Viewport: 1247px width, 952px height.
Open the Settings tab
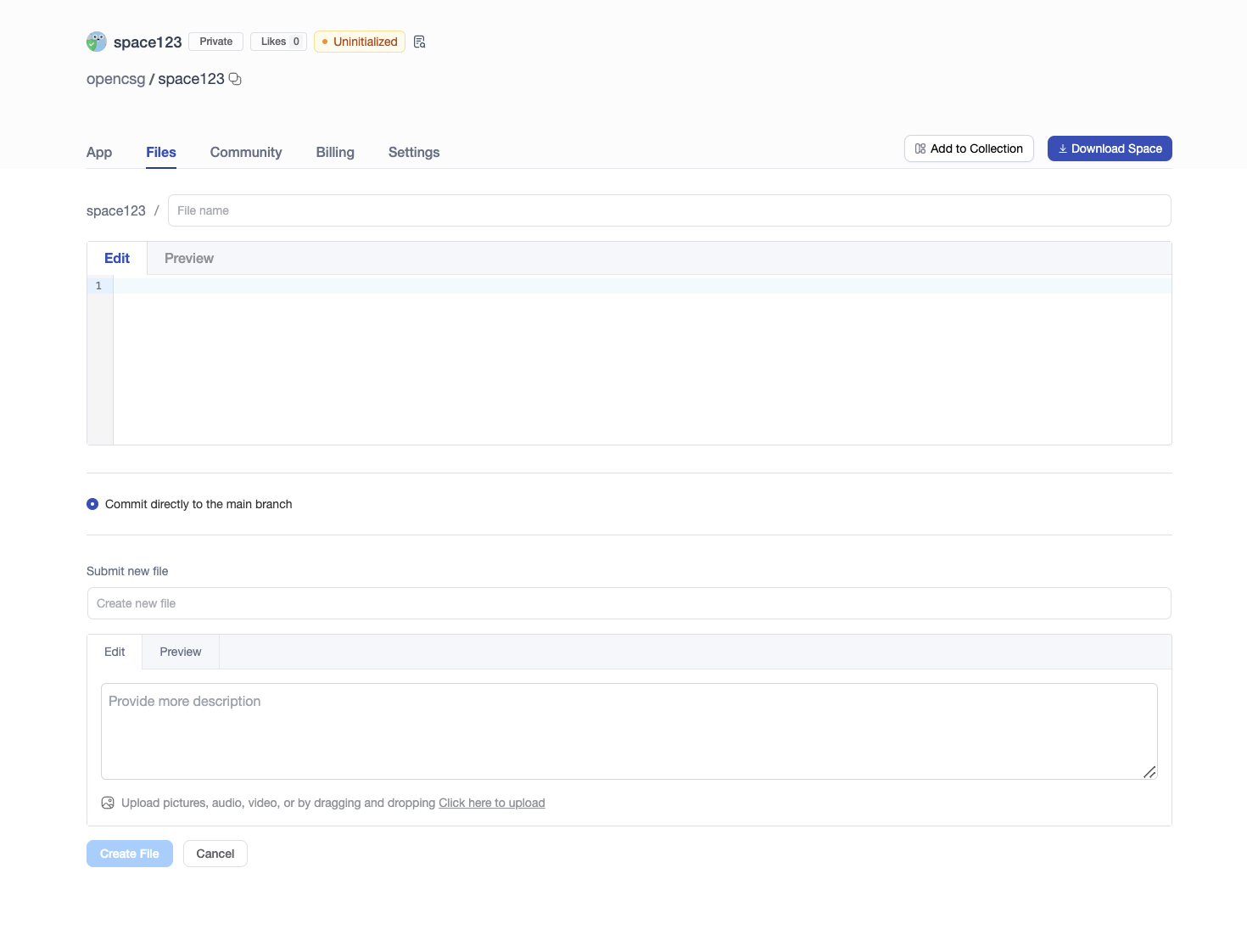413,152
